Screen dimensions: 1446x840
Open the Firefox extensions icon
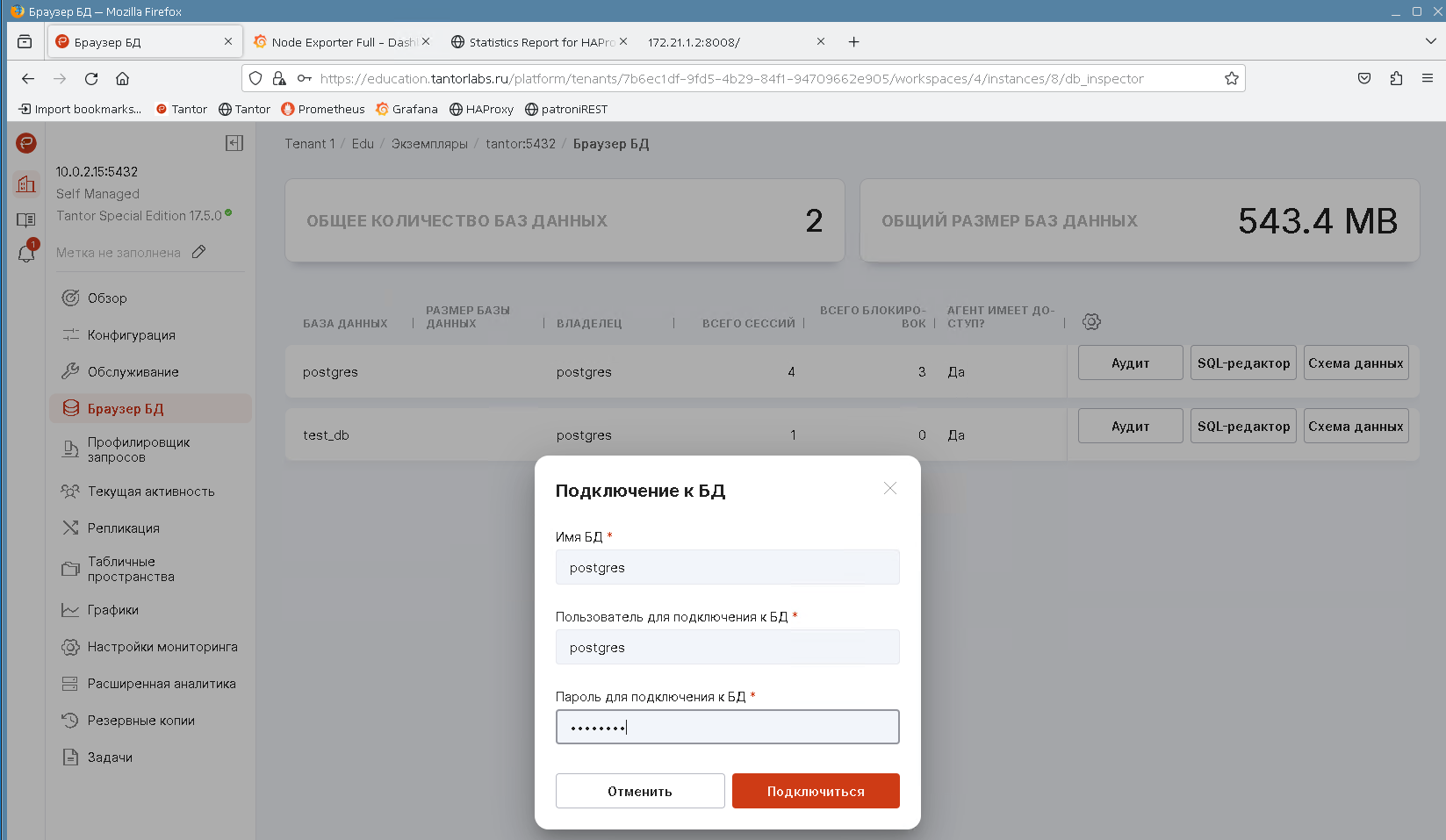click(x=1396, y=79)
